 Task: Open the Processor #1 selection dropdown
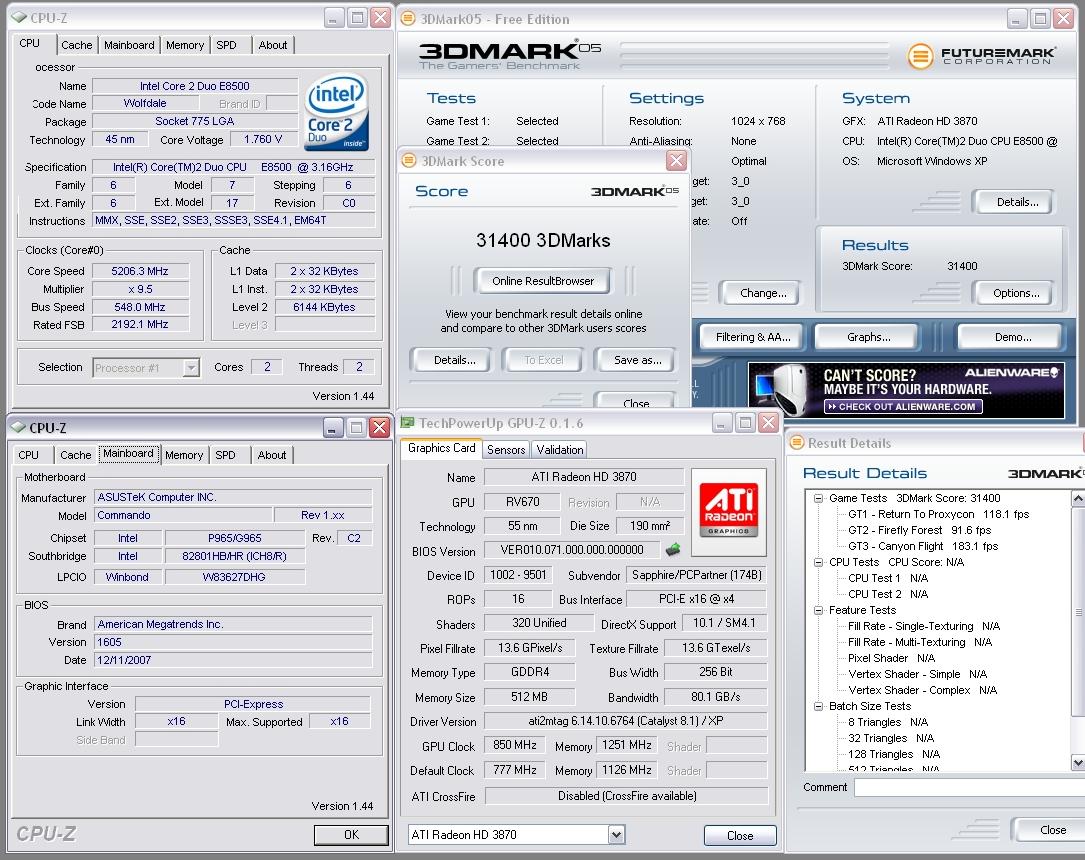tap(191, 367)
